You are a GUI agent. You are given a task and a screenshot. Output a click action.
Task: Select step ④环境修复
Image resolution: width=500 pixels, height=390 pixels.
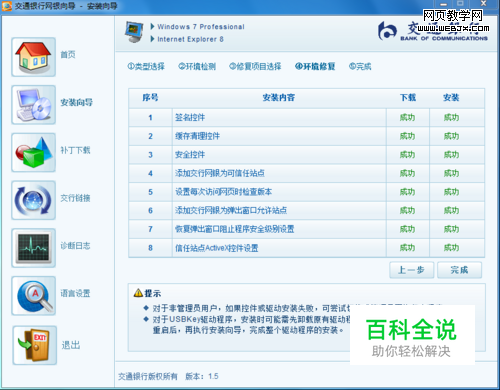click(315, 66)
